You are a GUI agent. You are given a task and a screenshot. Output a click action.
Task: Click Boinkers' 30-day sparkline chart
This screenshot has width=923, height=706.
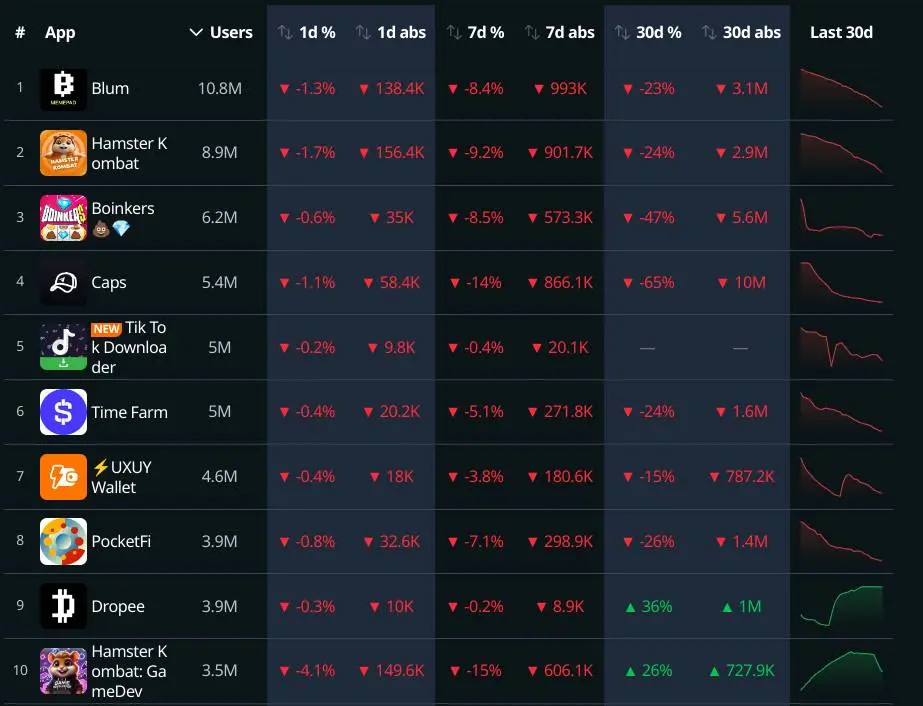tap(841, 218)
